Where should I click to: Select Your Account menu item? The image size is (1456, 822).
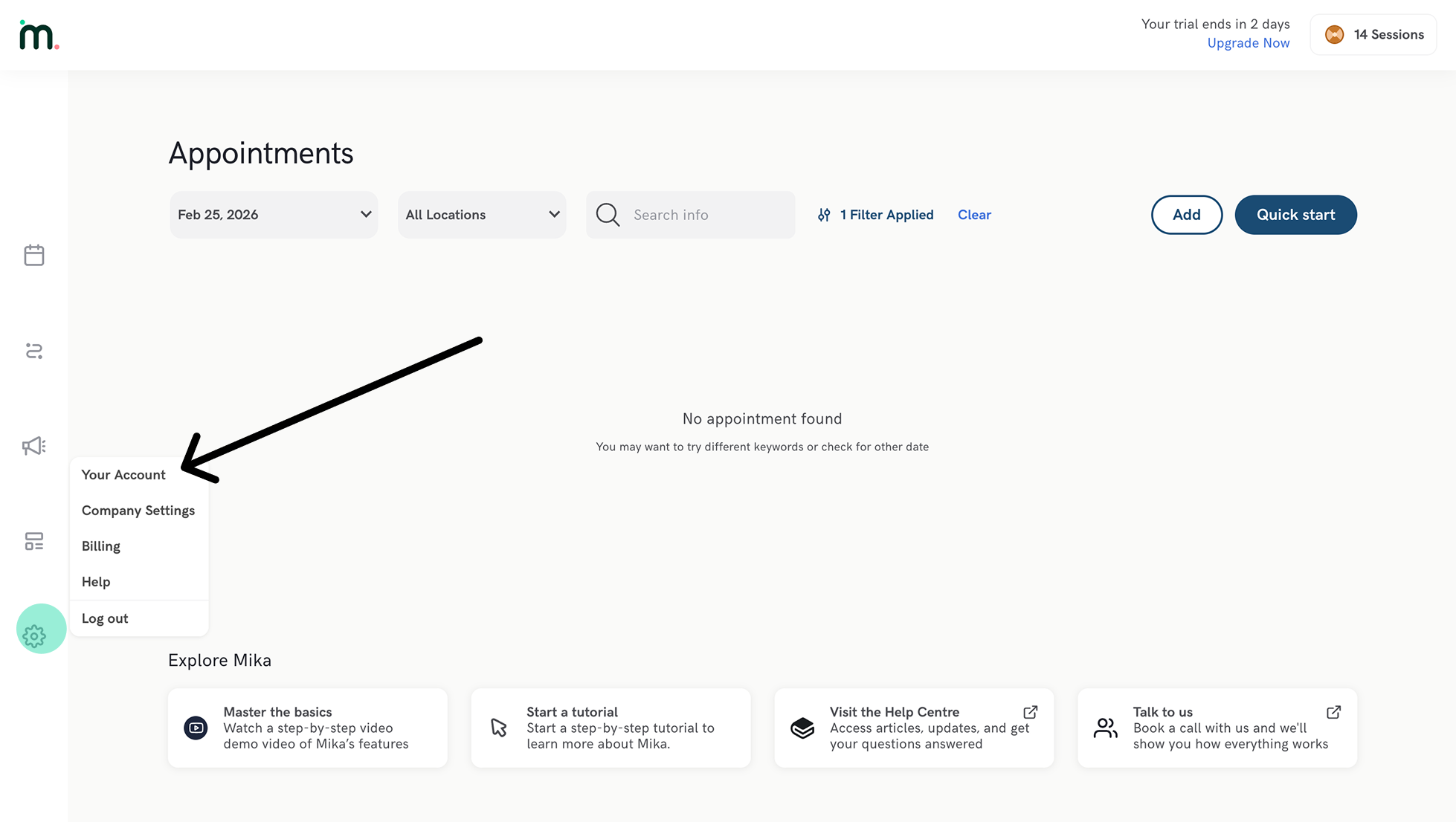click(123, 475)
